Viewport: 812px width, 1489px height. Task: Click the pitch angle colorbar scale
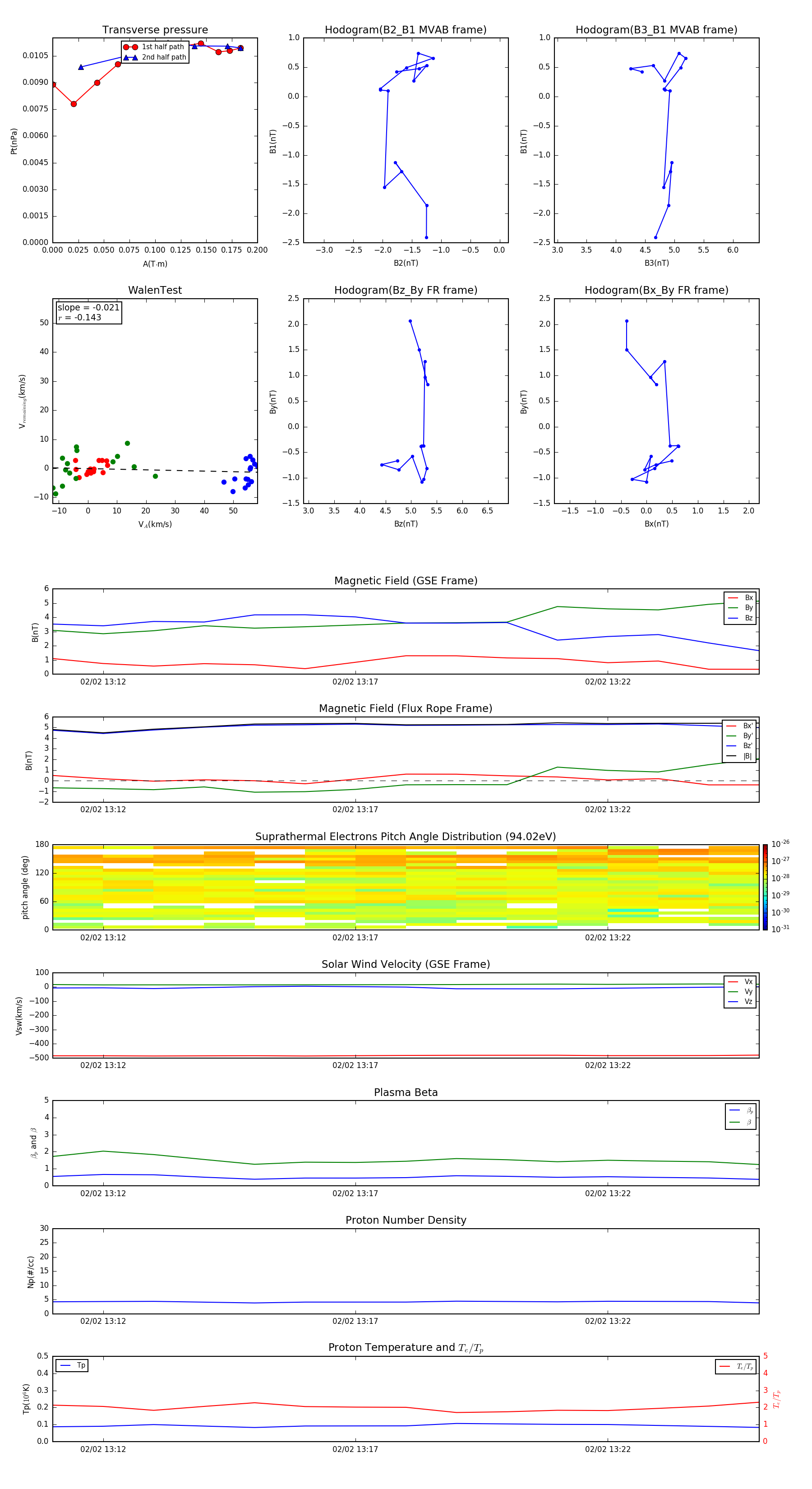coord(765,887)
